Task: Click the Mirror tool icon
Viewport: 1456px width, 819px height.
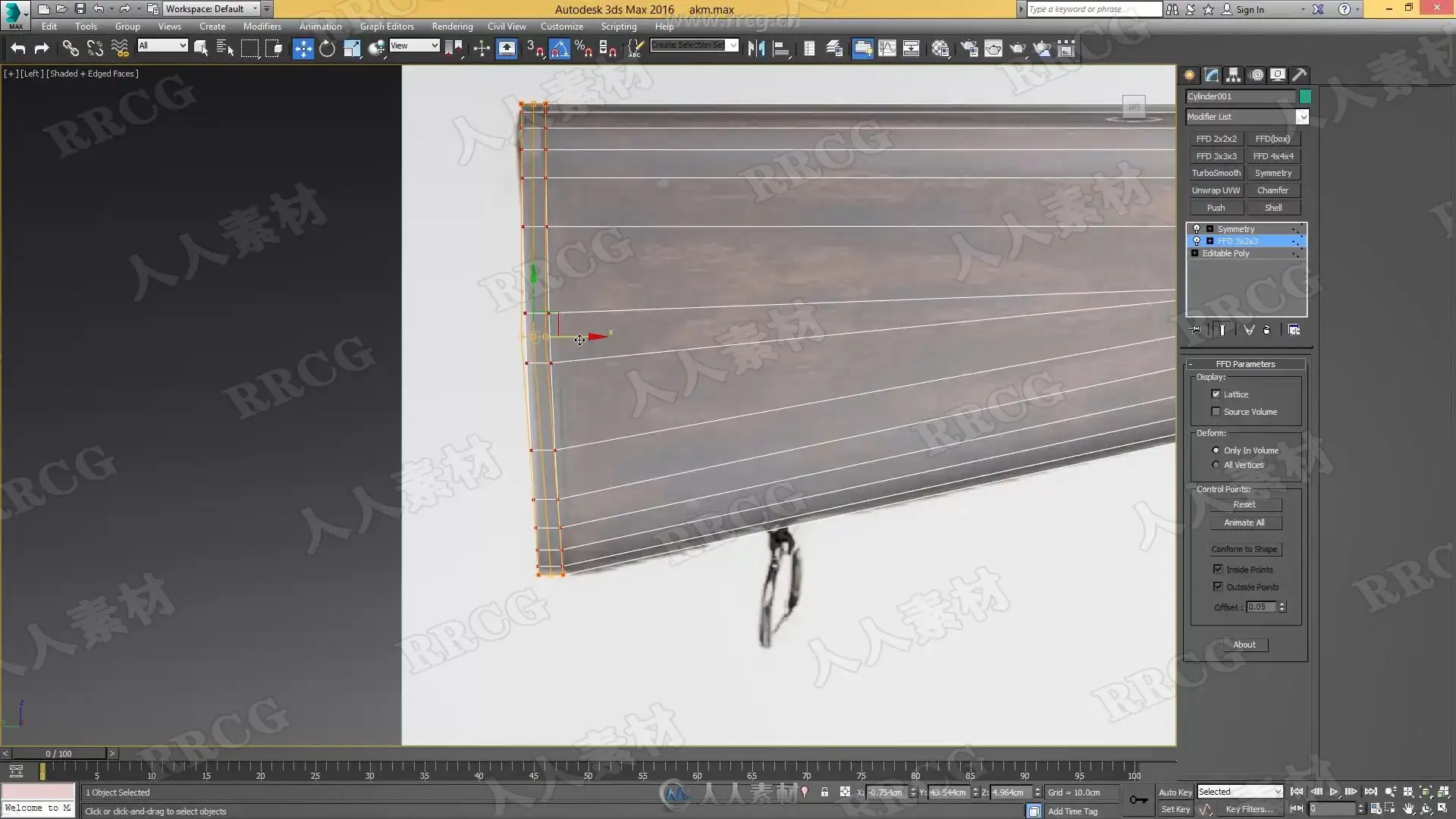Action: pos(756,49)
